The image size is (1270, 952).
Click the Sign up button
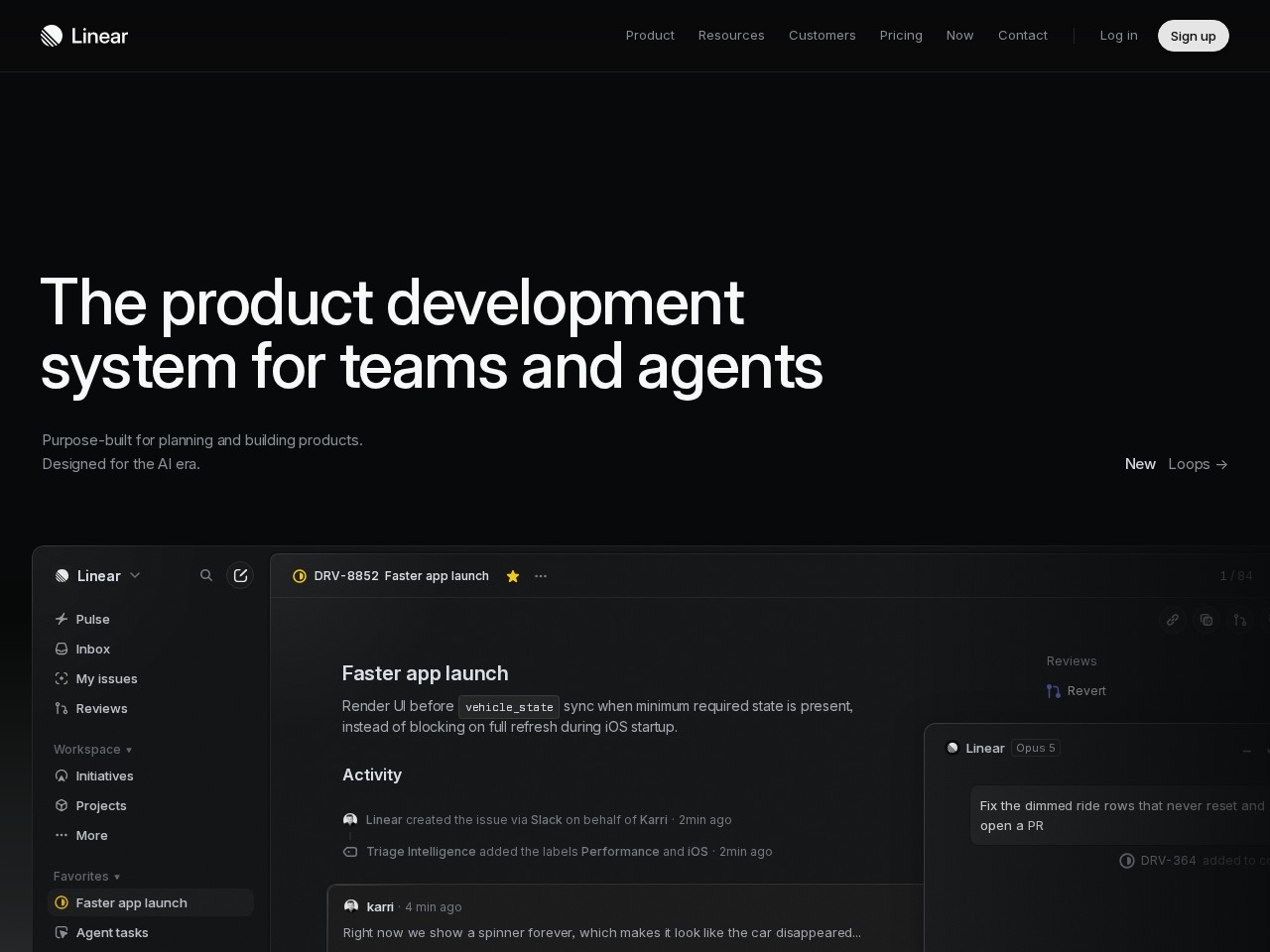(1194, 36)
